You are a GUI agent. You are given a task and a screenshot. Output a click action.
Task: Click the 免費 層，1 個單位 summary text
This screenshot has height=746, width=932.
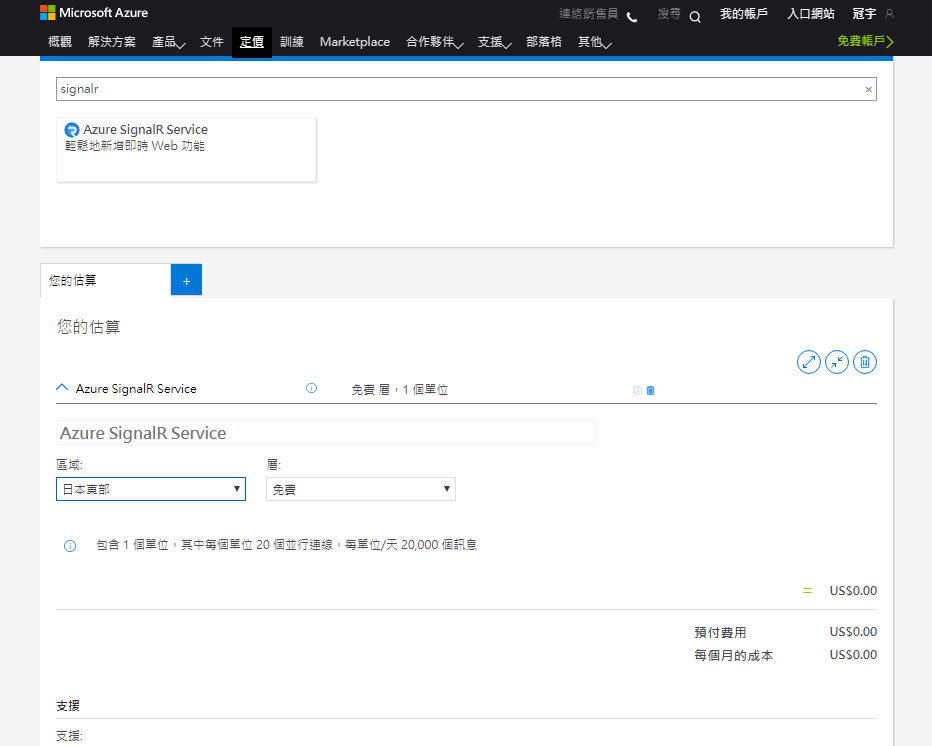[x=399, y=389]
